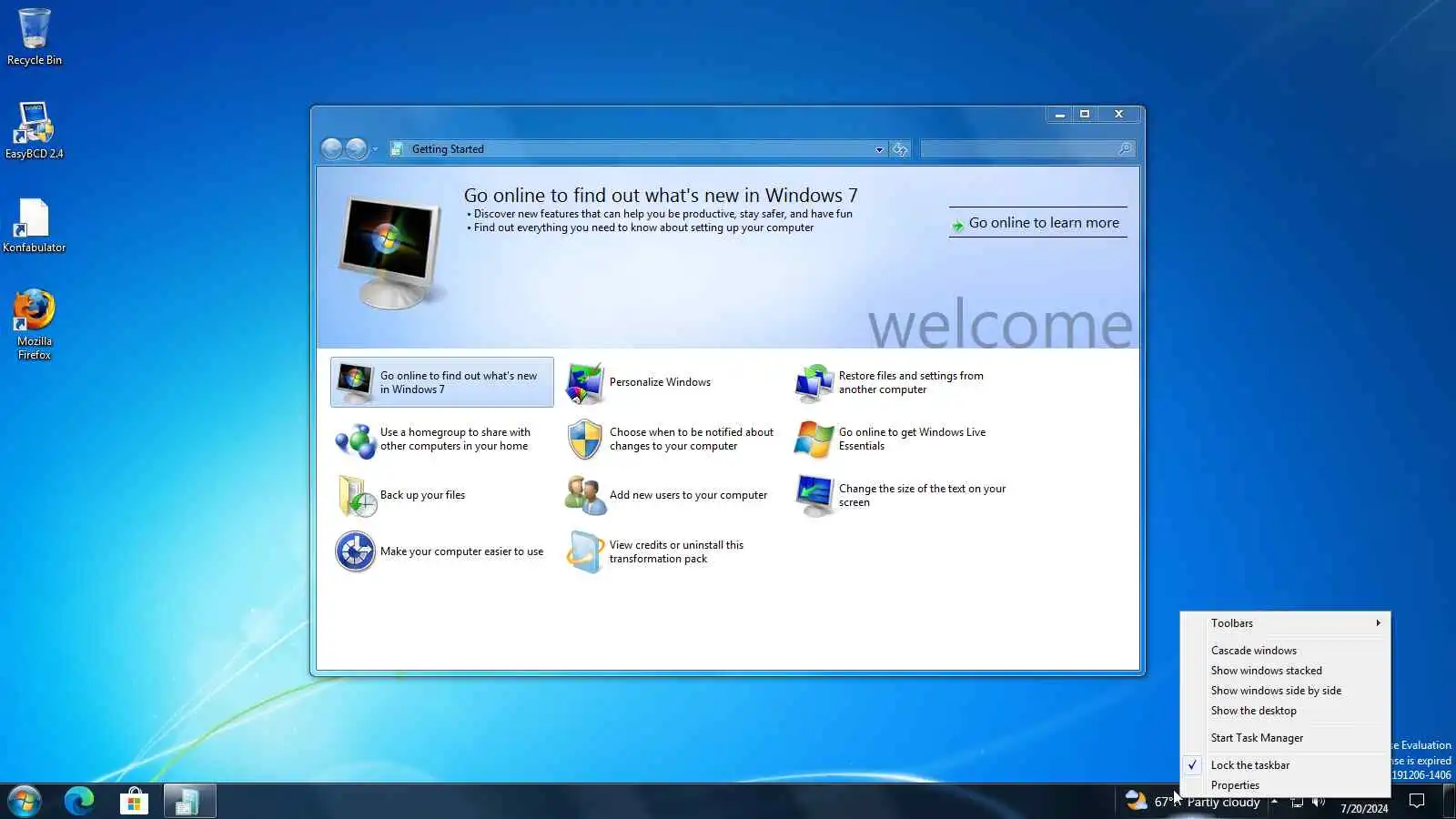Open the recent pages arrow beside Forward
Image resolution: width=1456 pixels, height=819 pixels.
(375, 149)
